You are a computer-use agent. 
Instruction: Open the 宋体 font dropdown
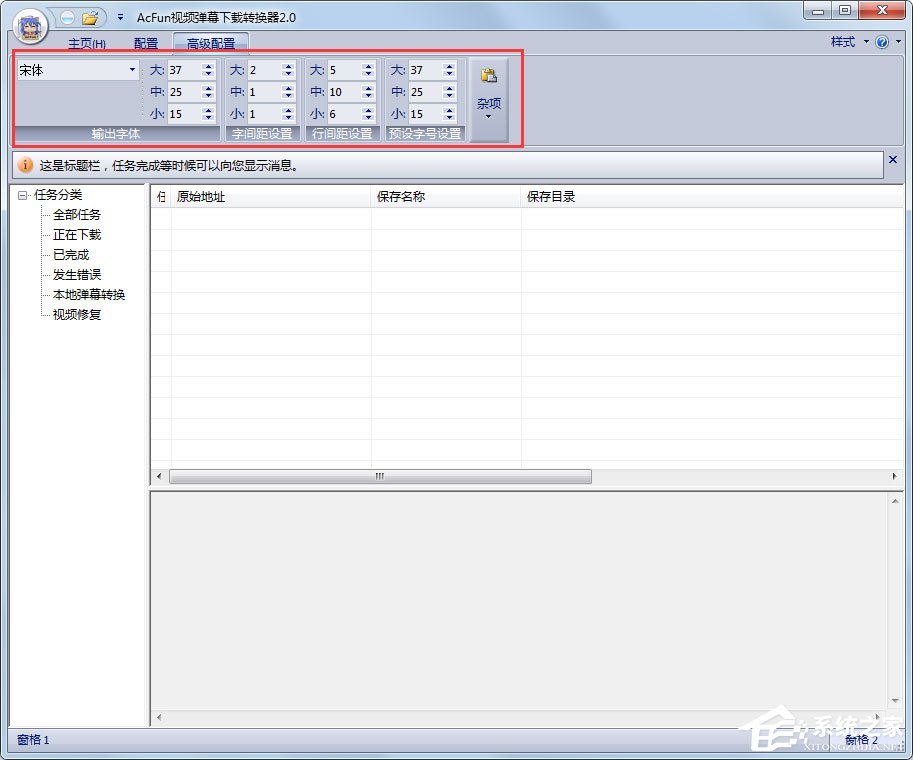tap(132, 70)
